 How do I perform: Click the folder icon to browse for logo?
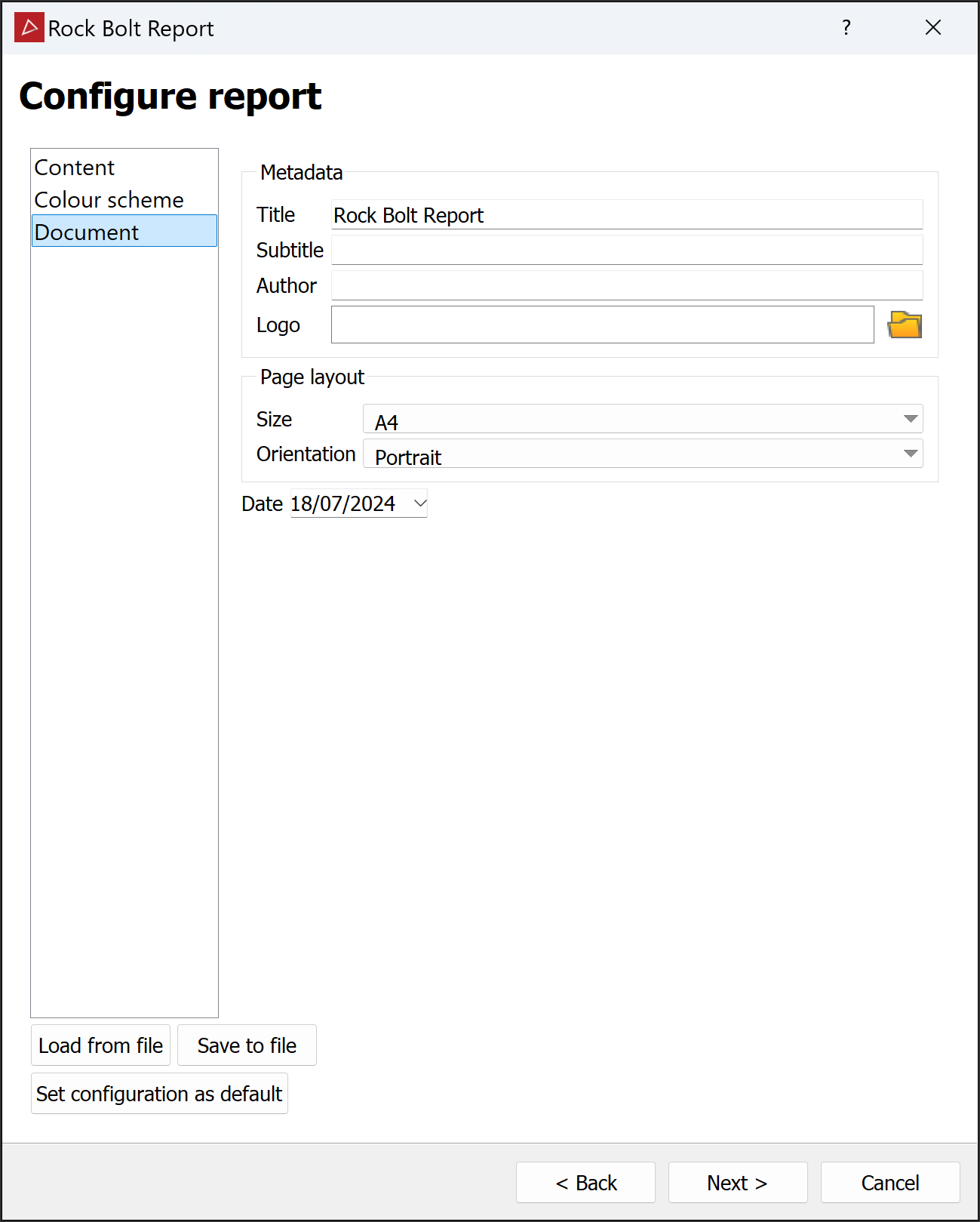point(905,325)
